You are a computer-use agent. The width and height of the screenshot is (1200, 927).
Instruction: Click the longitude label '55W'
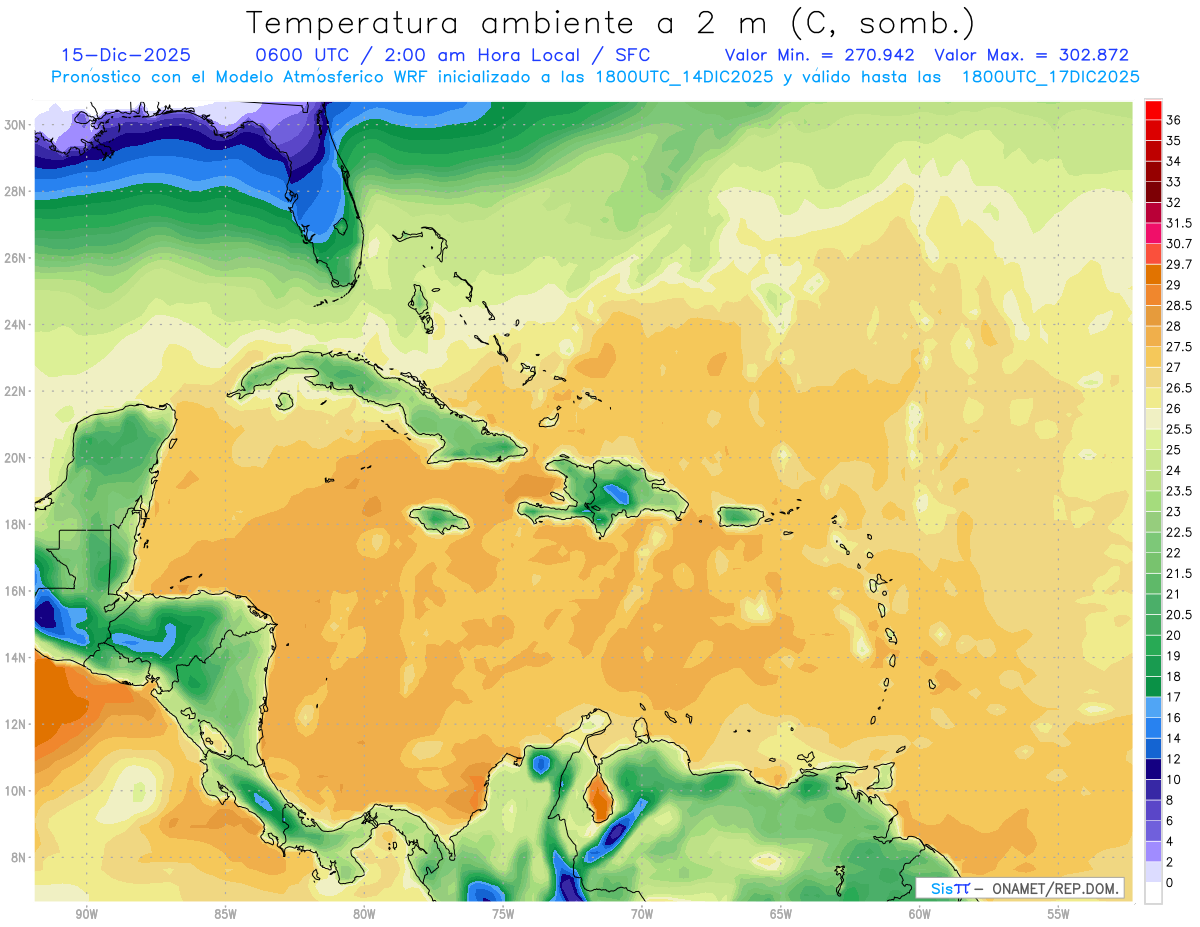coord(1059,915)
